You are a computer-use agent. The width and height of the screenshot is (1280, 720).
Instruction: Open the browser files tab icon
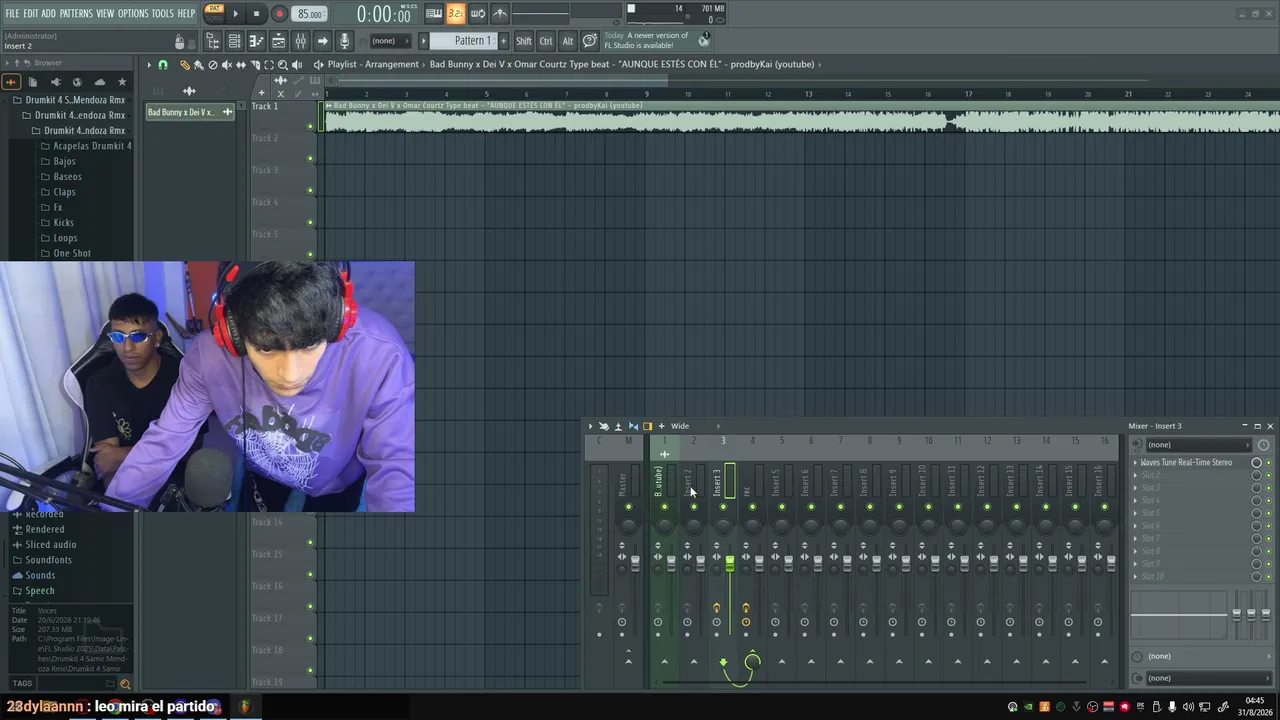pyautogui.click(x=32, y=82)
